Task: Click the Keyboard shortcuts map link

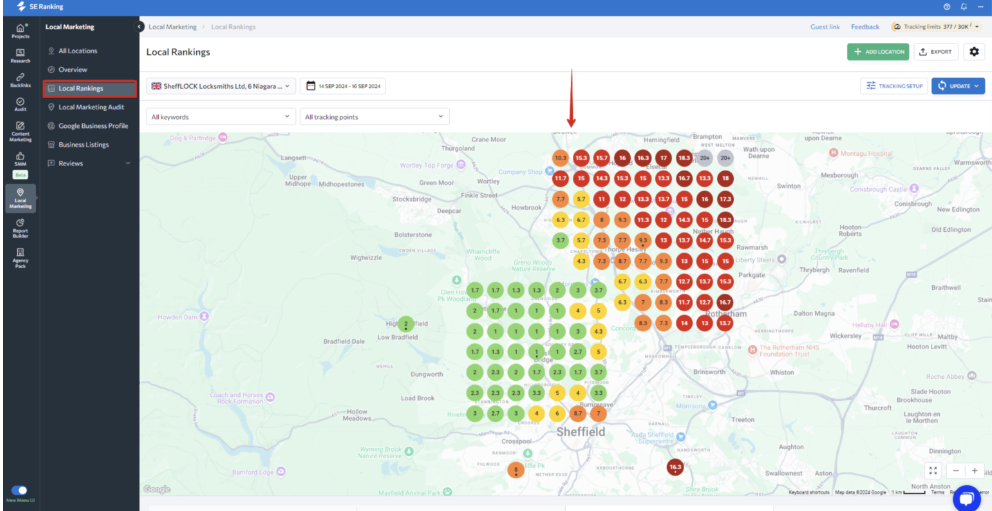Action: click(x=809, y=492)
